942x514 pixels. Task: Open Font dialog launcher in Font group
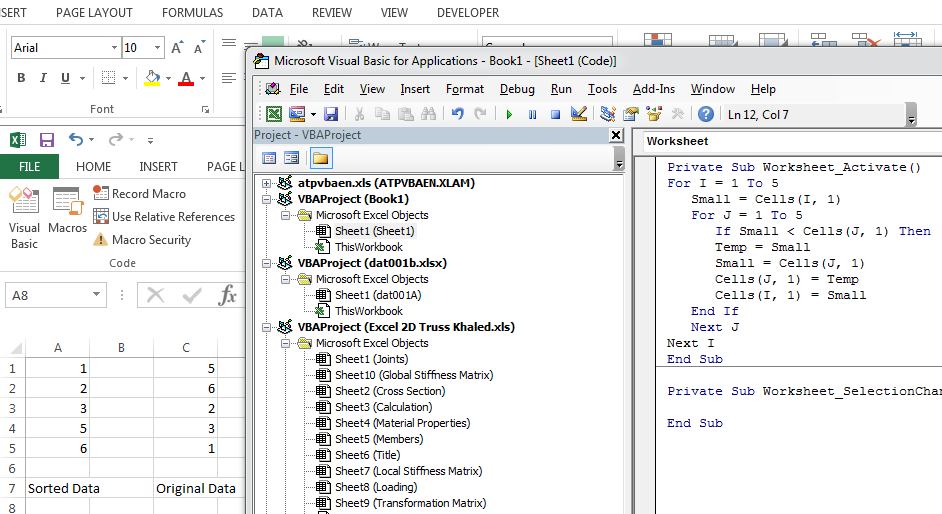click(205, 109)
